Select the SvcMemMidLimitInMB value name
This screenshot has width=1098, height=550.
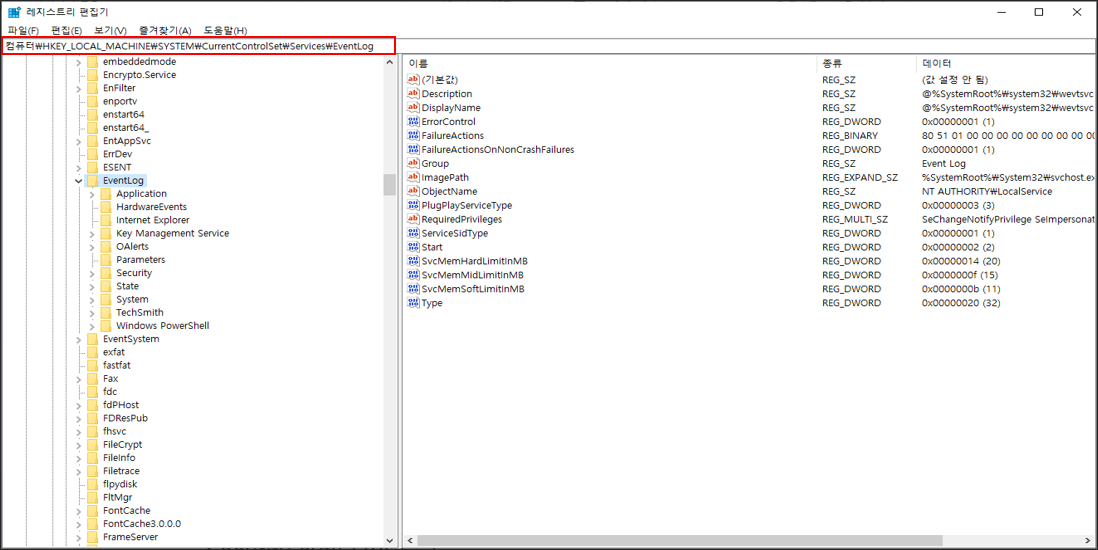point(472,275)
